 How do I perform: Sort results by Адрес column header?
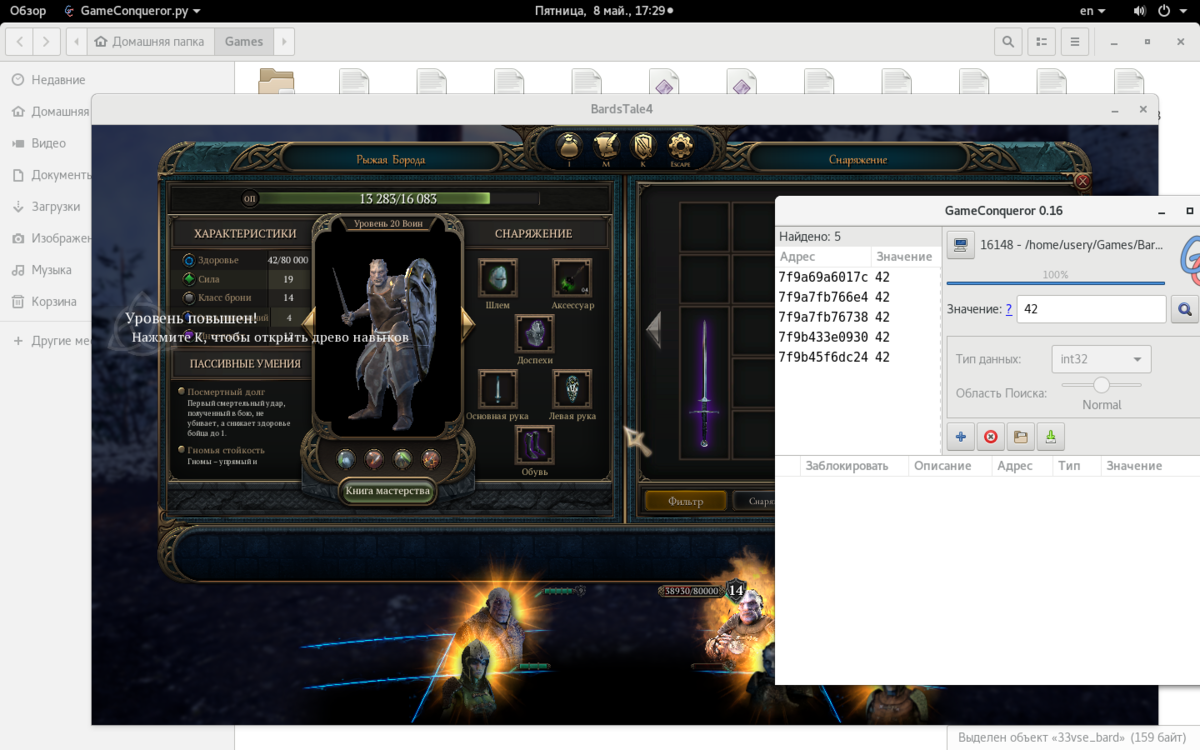(x=823, y=257)
